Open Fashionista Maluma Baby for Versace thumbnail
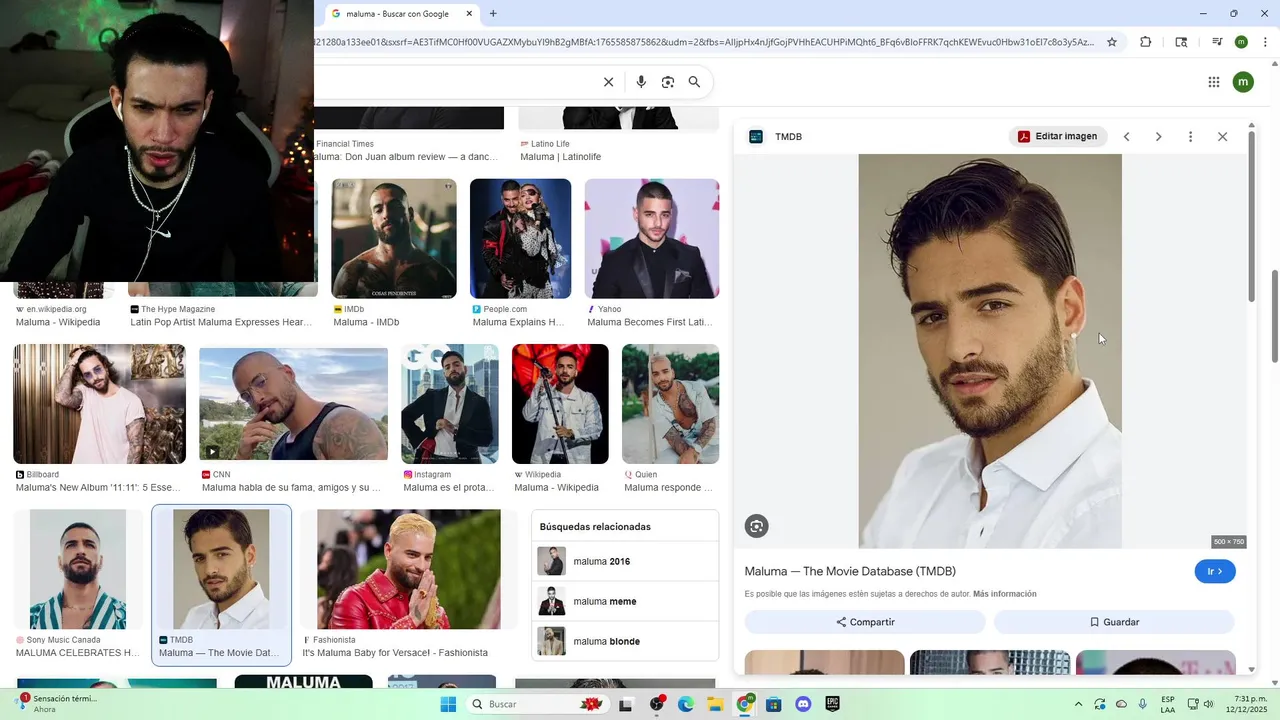The width and height of the screenshot is (1280, 720). click(x=408, y=569)
